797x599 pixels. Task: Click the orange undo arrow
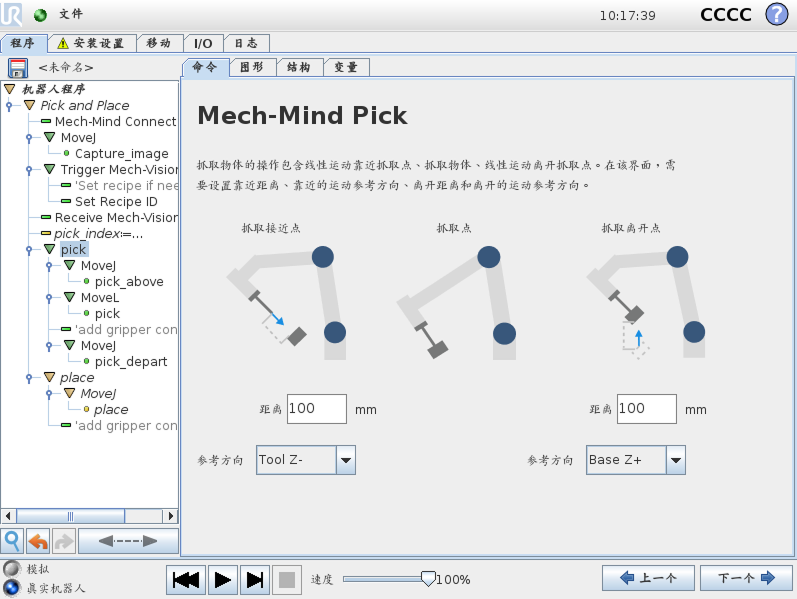coord(38,541)
